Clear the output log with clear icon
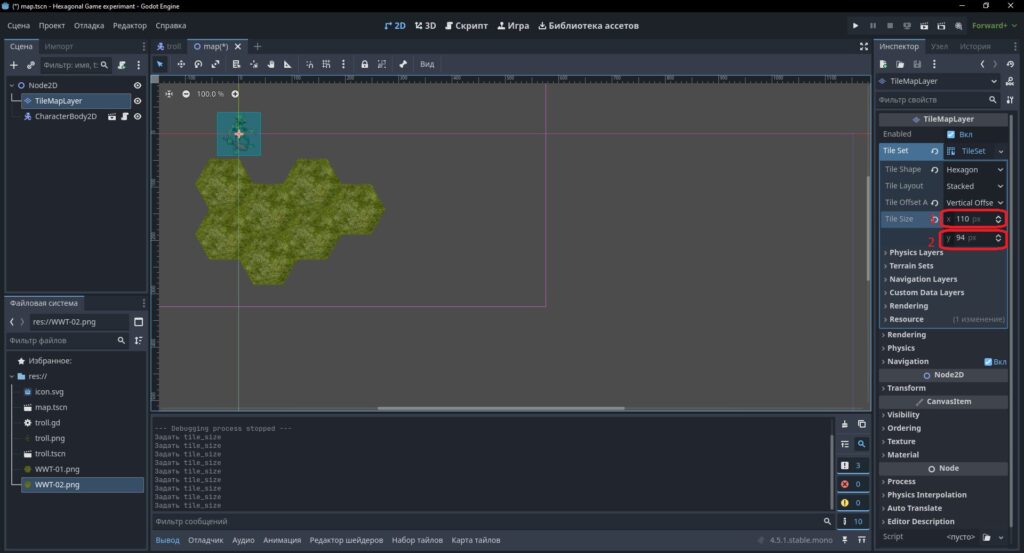This screenshot has width=1024, height=553. [x=844, y=424]
